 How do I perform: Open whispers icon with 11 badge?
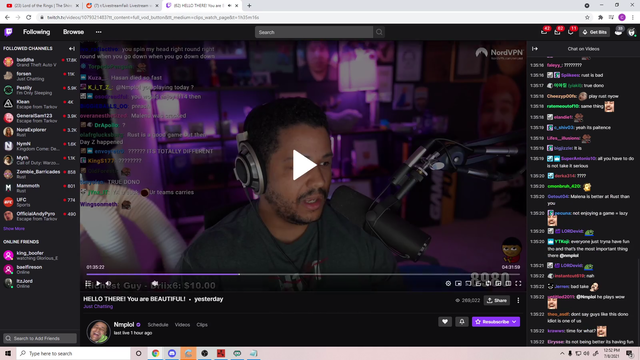click(571, 32)
